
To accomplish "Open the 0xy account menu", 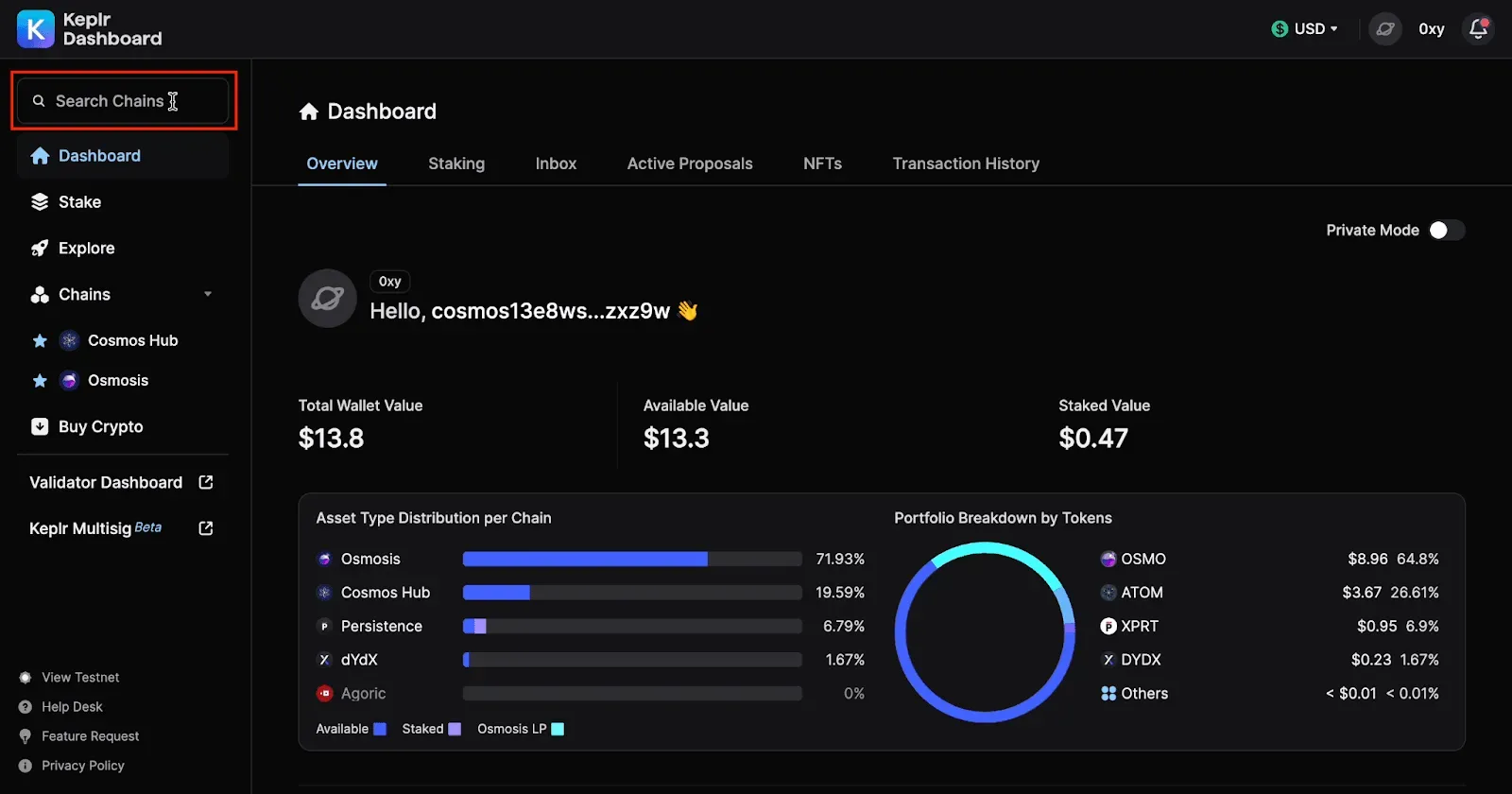I will click(x=1432, y=29).
